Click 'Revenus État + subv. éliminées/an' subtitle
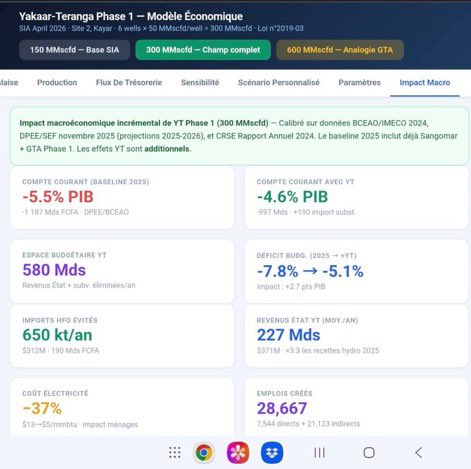The height and width of the screenshot is (469, 471). click(x=79, y=285)
